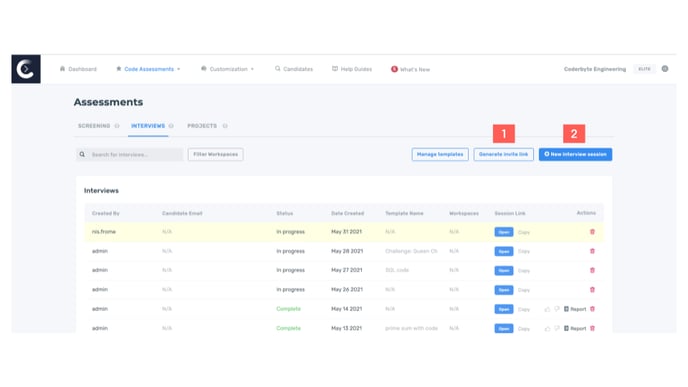Open the Filter Workspaces selector
This screenshot has width=688, height=387.
click(215, 154)
